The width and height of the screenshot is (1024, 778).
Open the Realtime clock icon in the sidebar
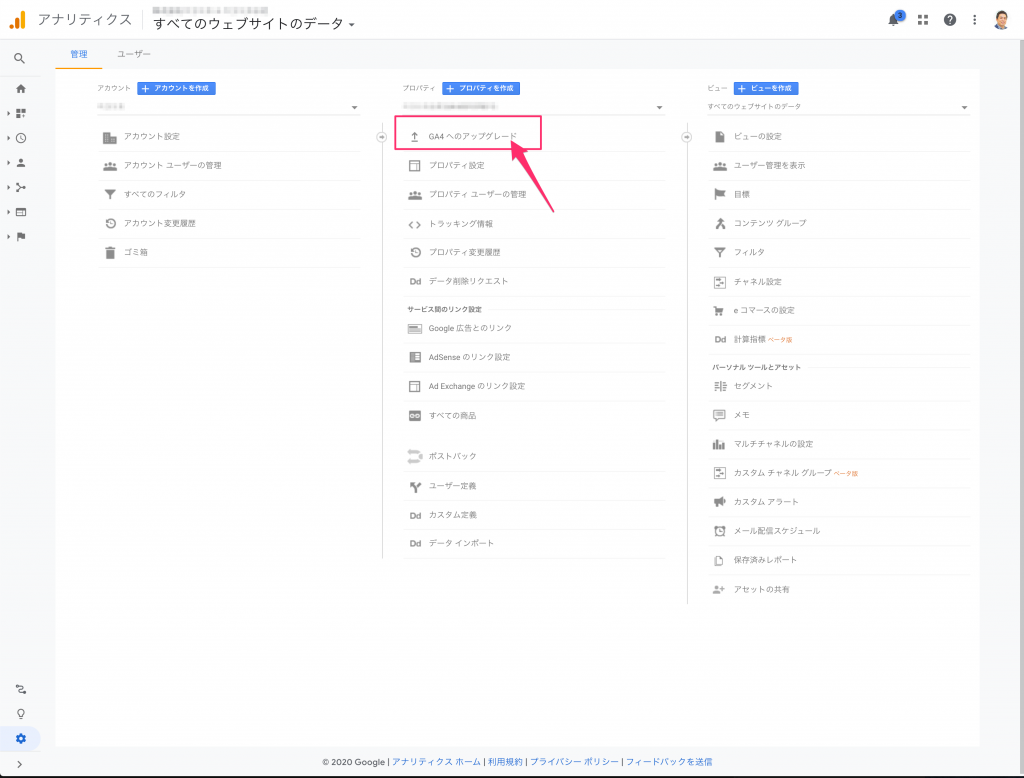[x=21, y=138]
